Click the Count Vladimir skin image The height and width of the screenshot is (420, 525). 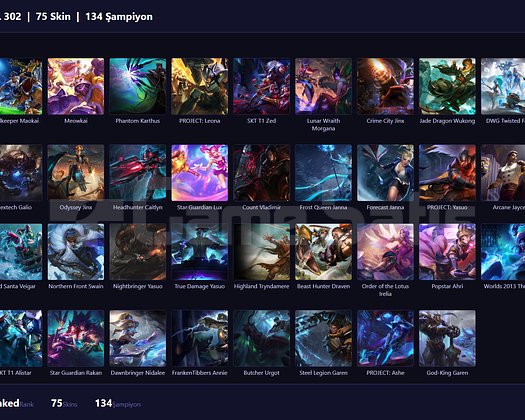261,173
